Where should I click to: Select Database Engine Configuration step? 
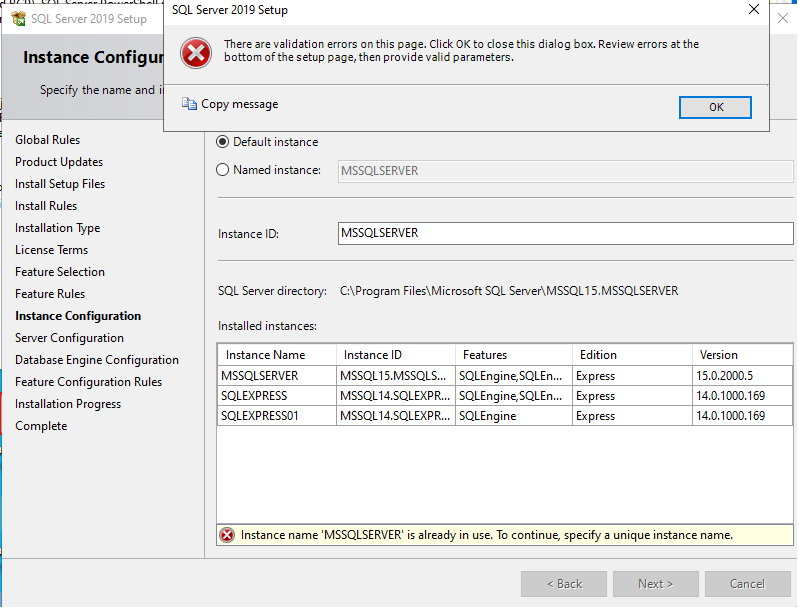tap(97, 360)
